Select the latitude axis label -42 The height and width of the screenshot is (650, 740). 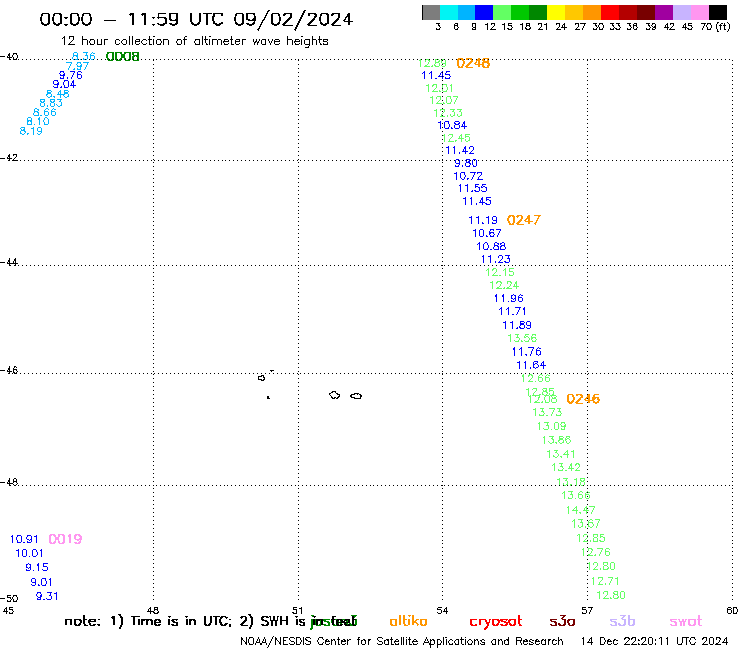[9, 158]
